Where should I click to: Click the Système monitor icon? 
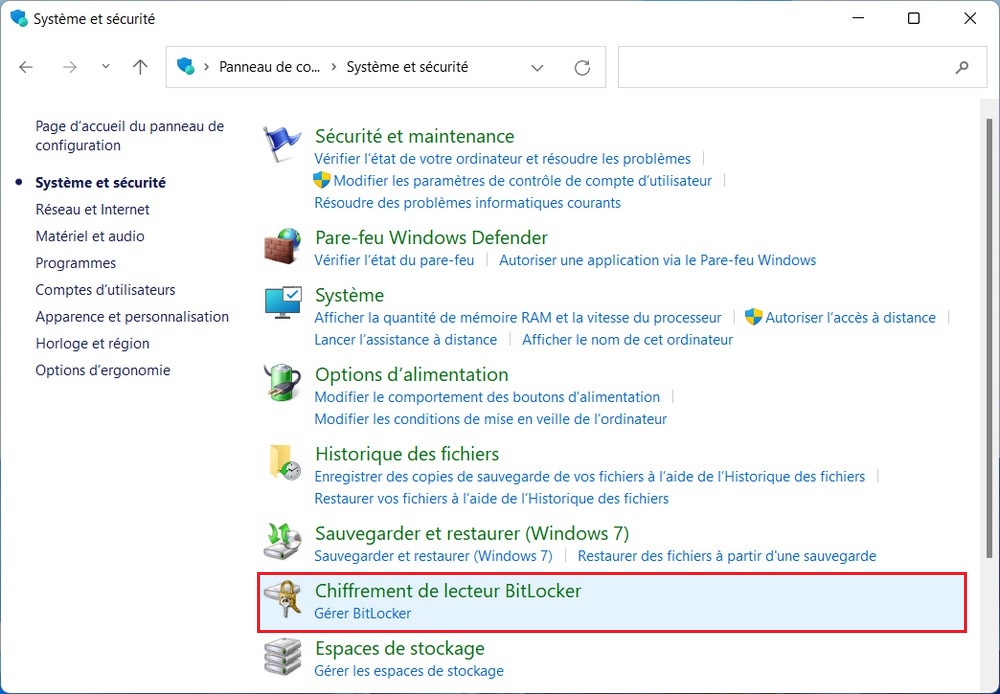tap(283, 303)
